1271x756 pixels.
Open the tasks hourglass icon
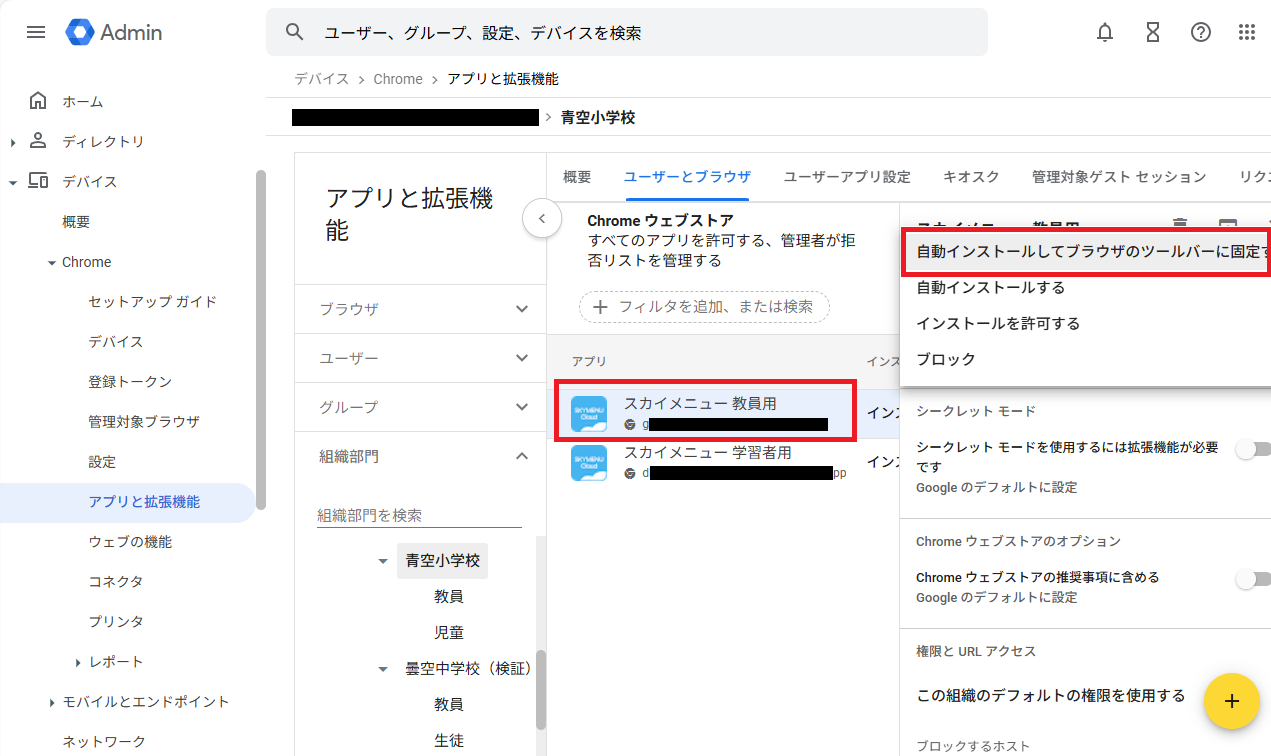pyautogui.click(x=1153, y=32)
